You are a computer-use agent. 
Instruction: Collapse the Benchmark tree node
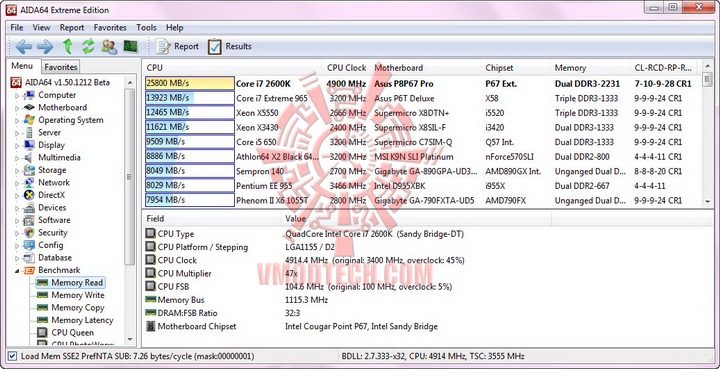[x=17, y=271]
